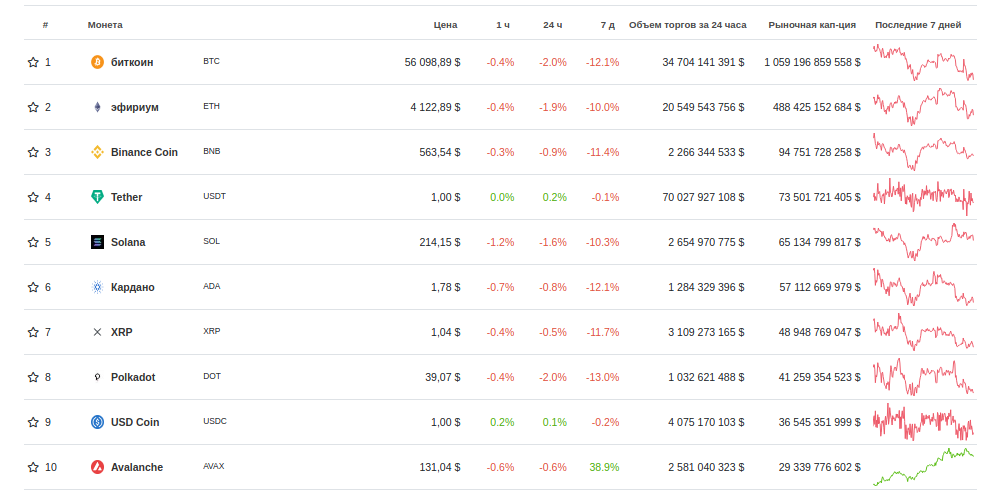Mark Polkadot with the favorite star
Viewport: 1000px width, 491px height.
click(x=33, y=377)
